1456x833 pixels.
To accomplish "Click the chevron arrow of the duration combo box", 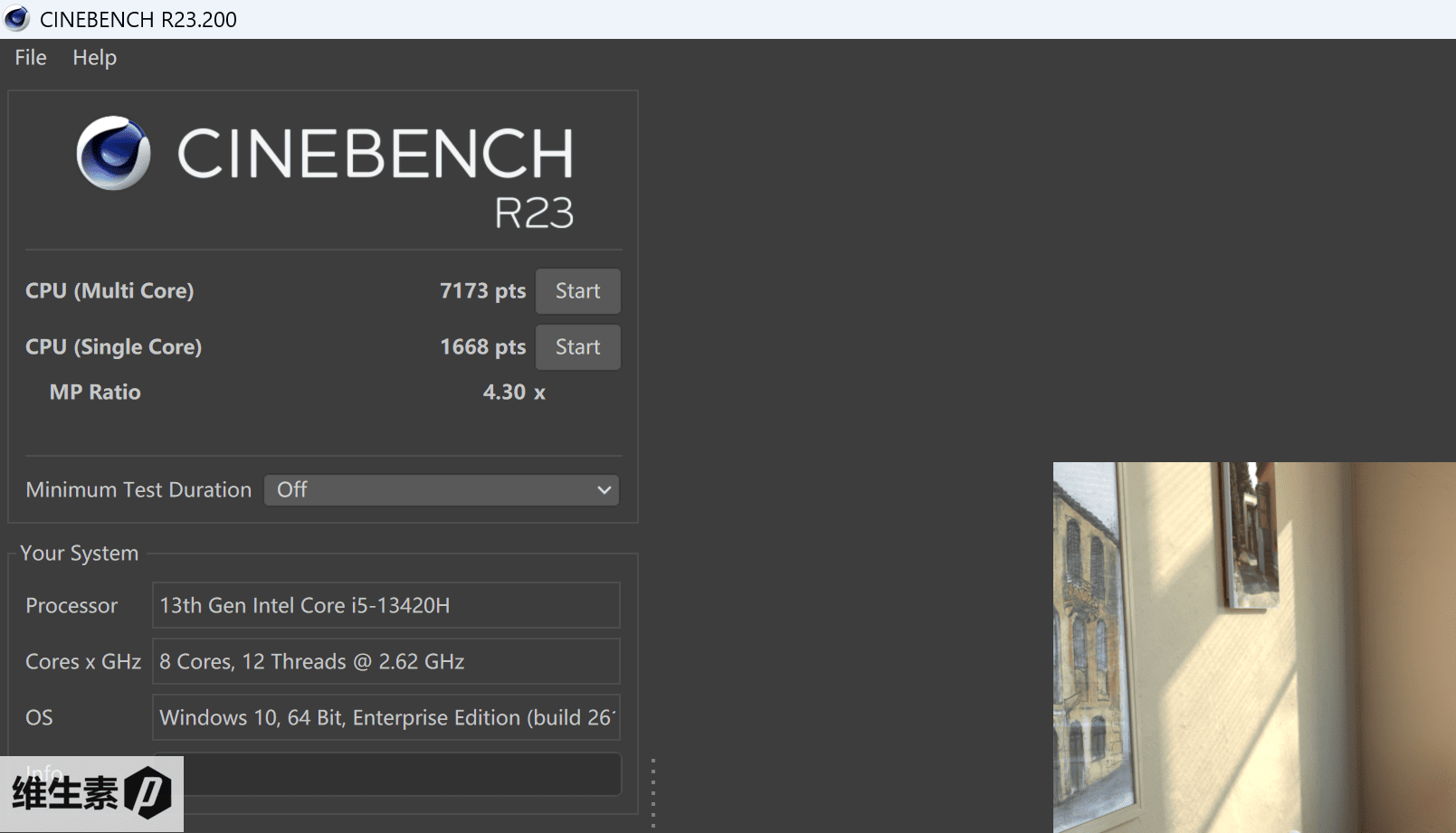I will coord(604,490).
